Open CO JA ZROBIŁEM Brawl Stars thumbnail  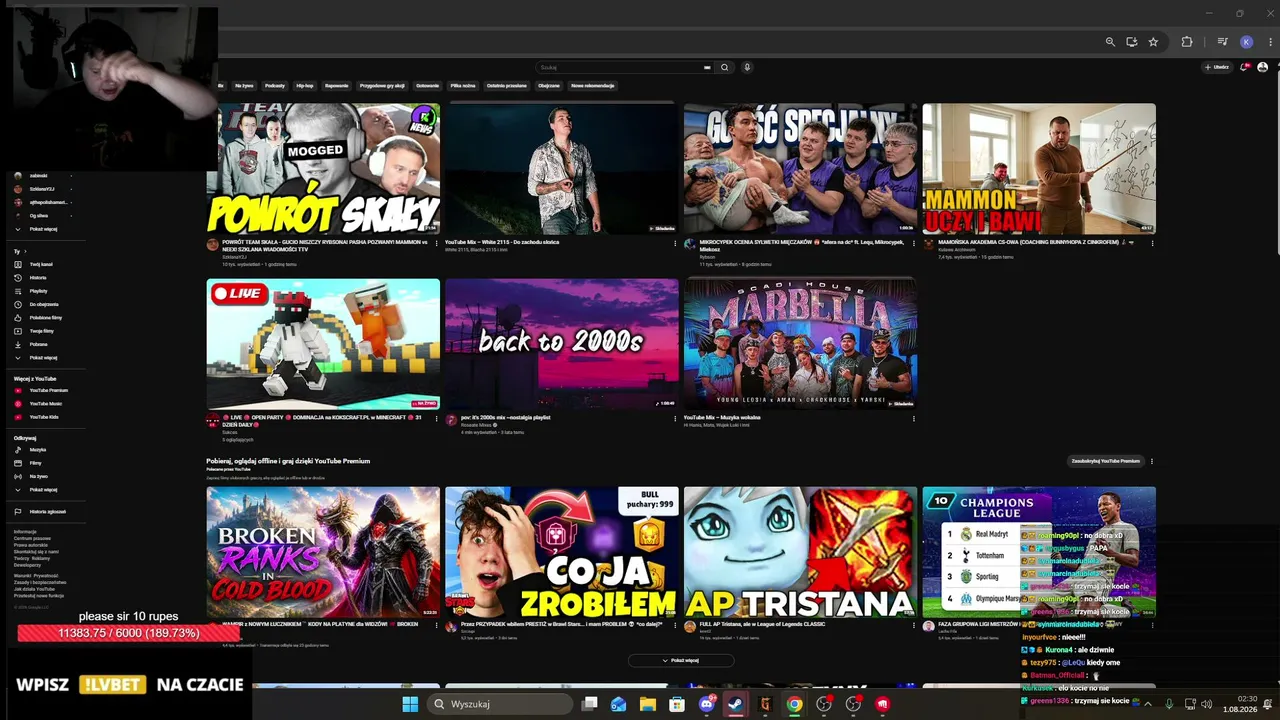point(562,552)
